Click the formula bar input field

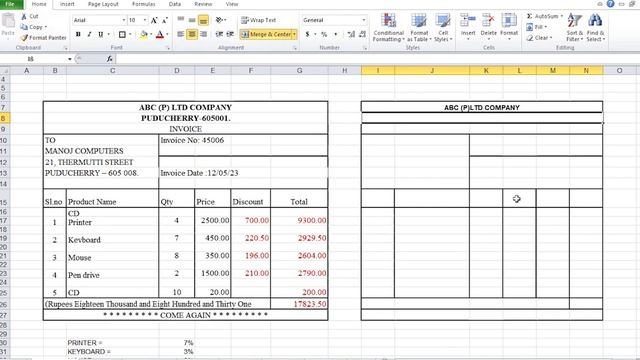(x=377, y=59)
